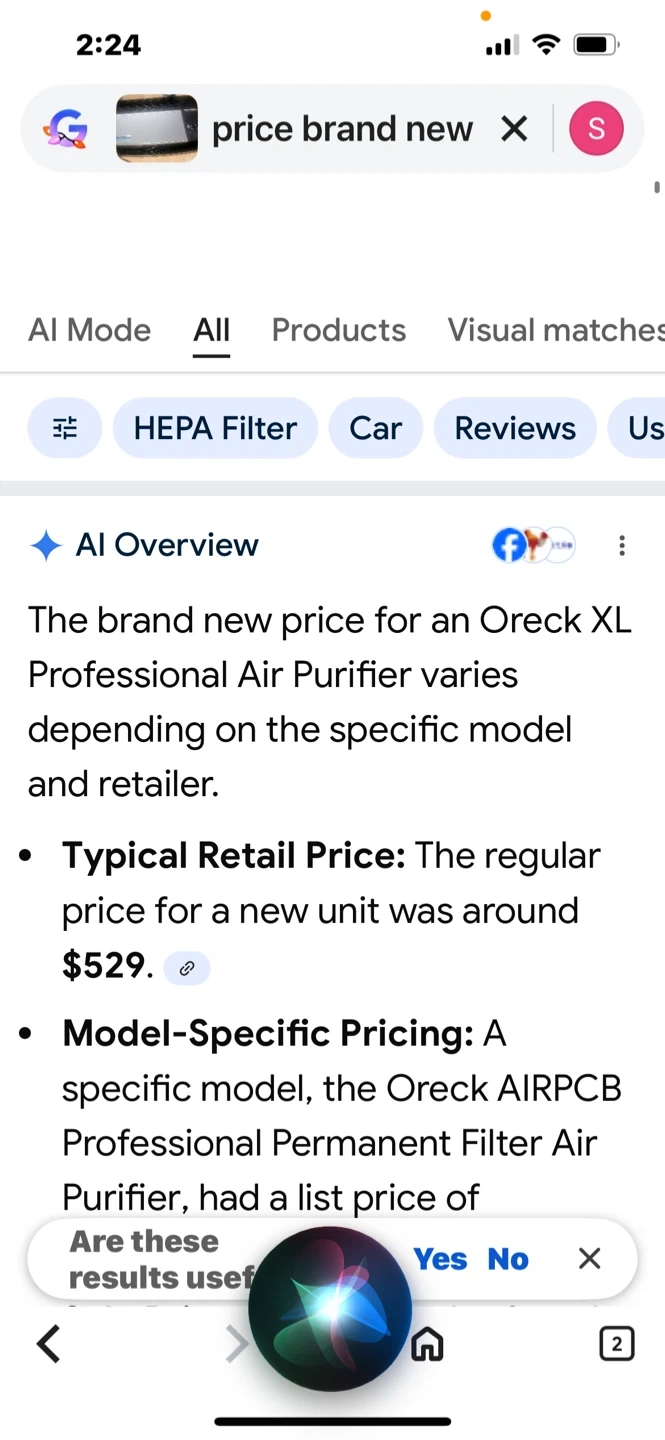Image resolution: width=665 pixels, height=1440 pixels.
Task: Open the S account profile avatar
Action: coord(596,129)
